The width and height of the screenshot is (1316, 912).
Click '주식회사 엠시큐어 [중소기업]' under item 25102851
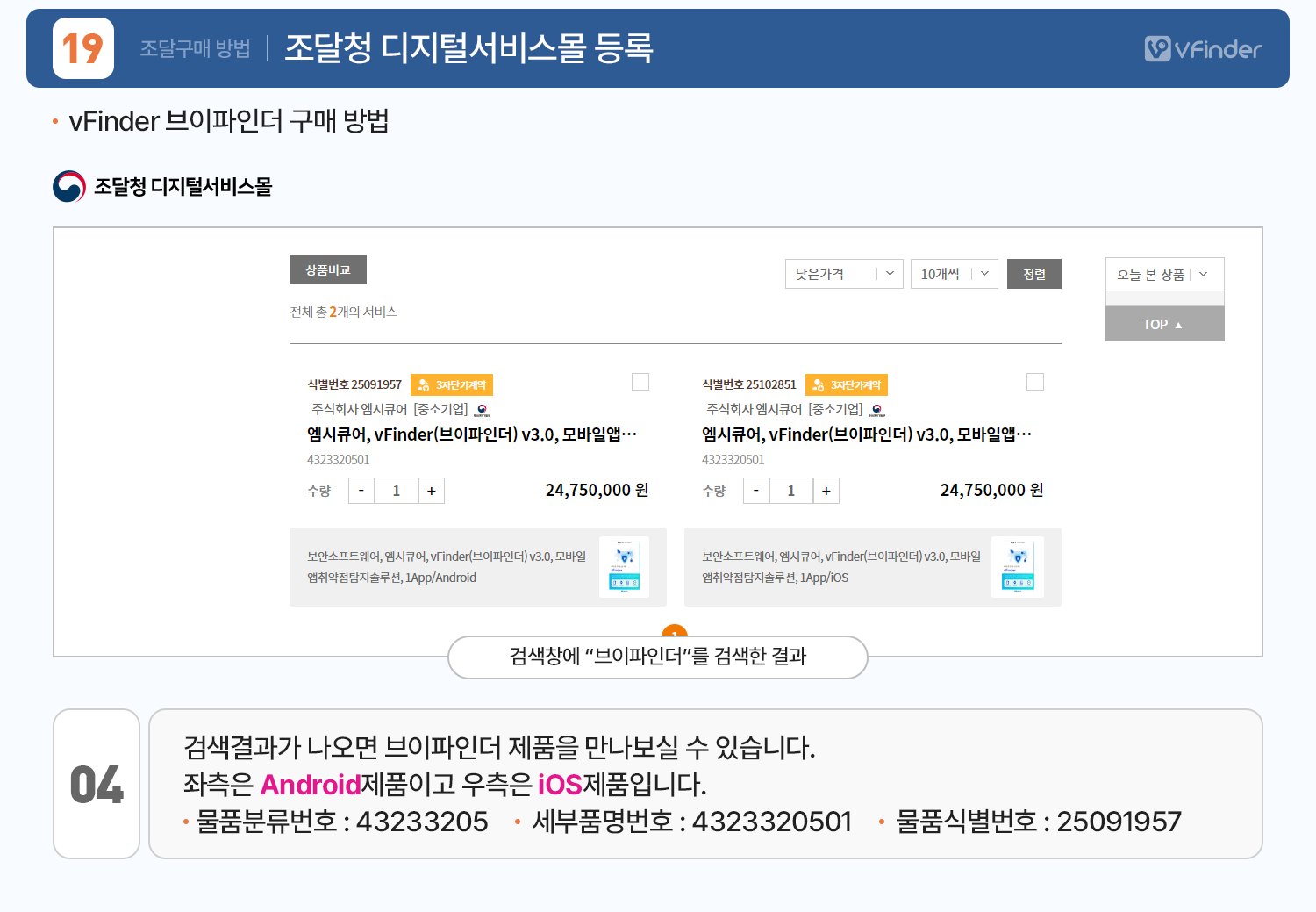point(785,410)
